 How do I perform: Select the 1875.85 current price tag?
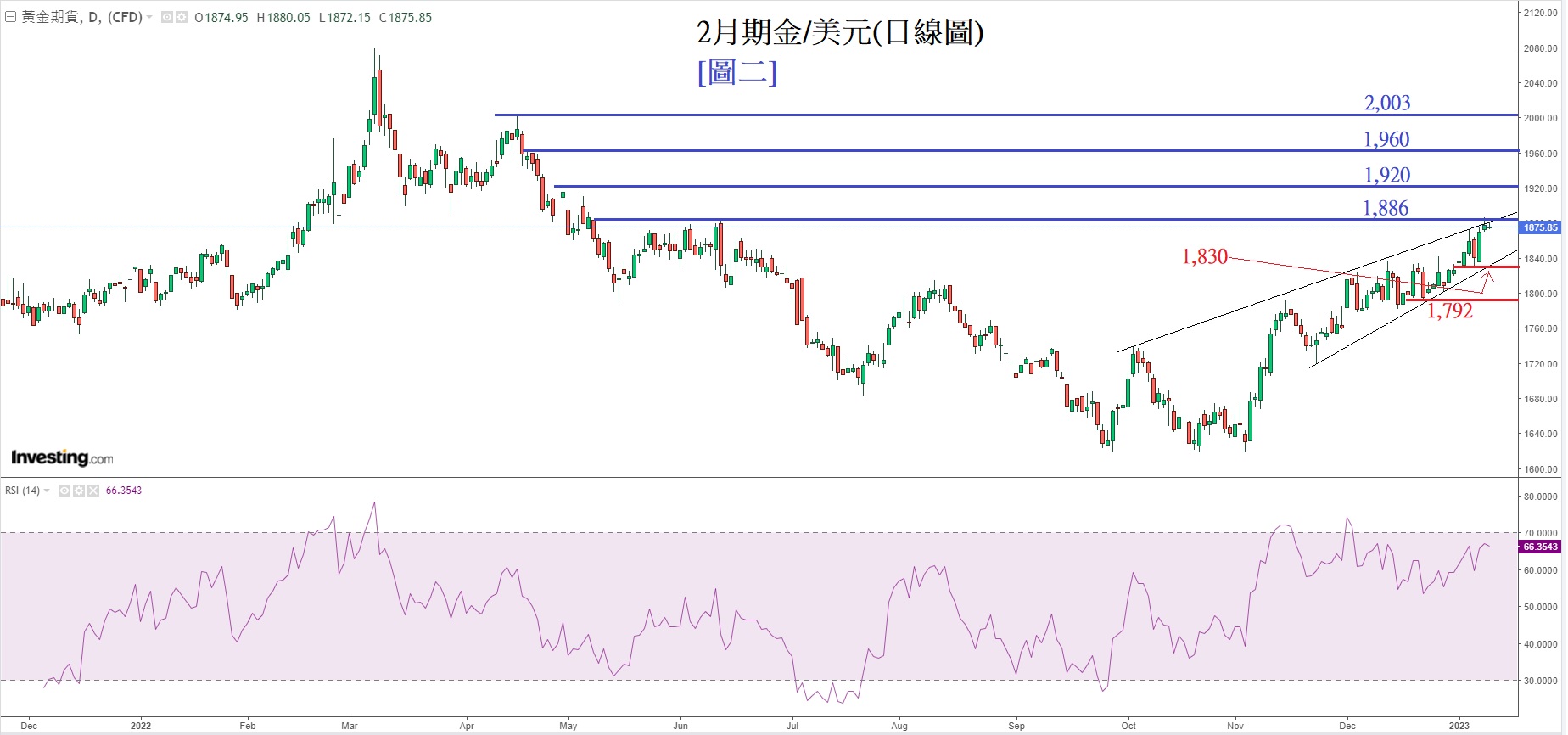[x=1540, y=227]
